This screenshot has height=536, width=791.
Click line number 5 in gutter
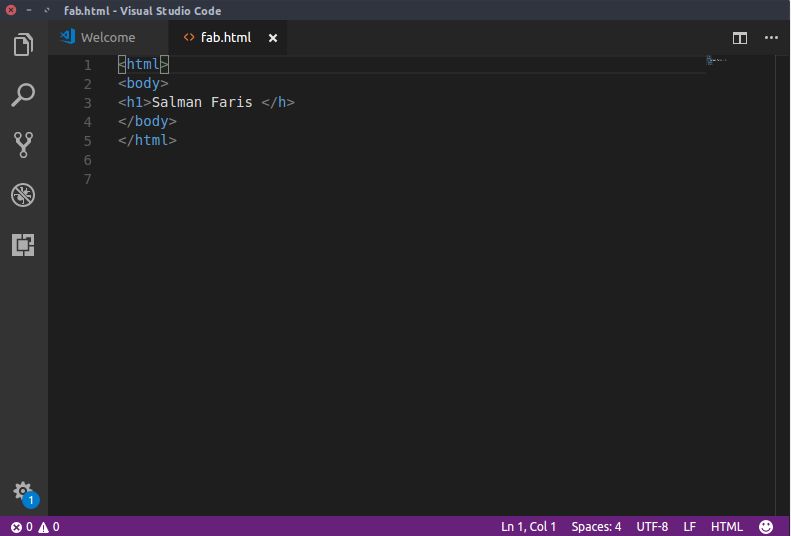coord(88,141)
